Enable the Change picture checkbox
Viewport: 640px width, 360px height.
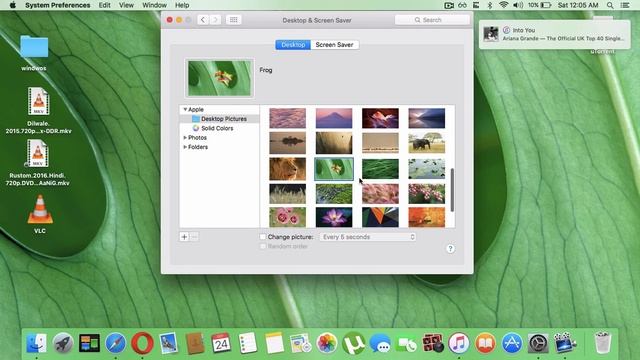263,237
